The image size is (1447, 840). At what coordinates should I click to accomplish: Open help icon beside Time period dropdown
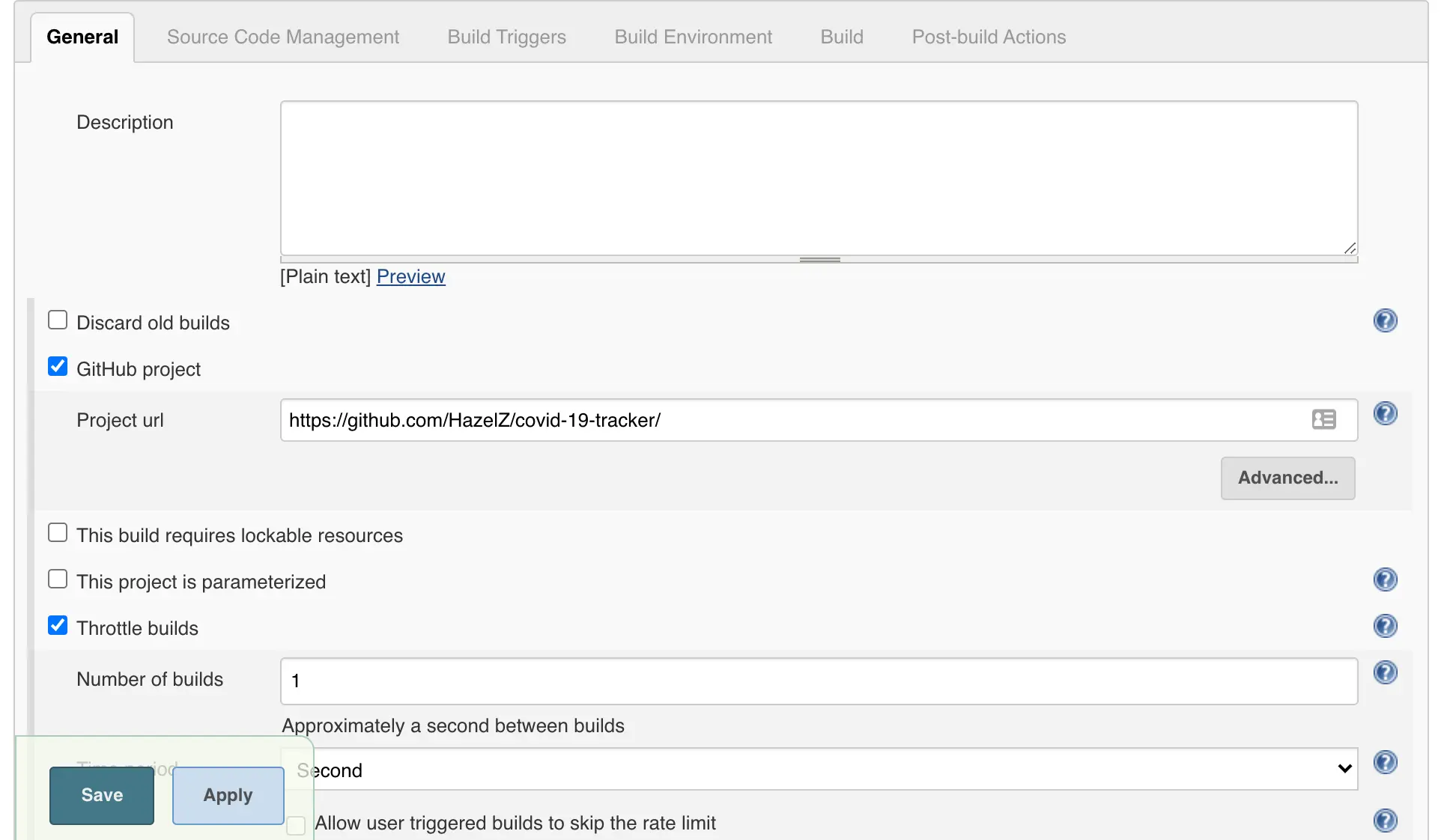[1385, 763]
